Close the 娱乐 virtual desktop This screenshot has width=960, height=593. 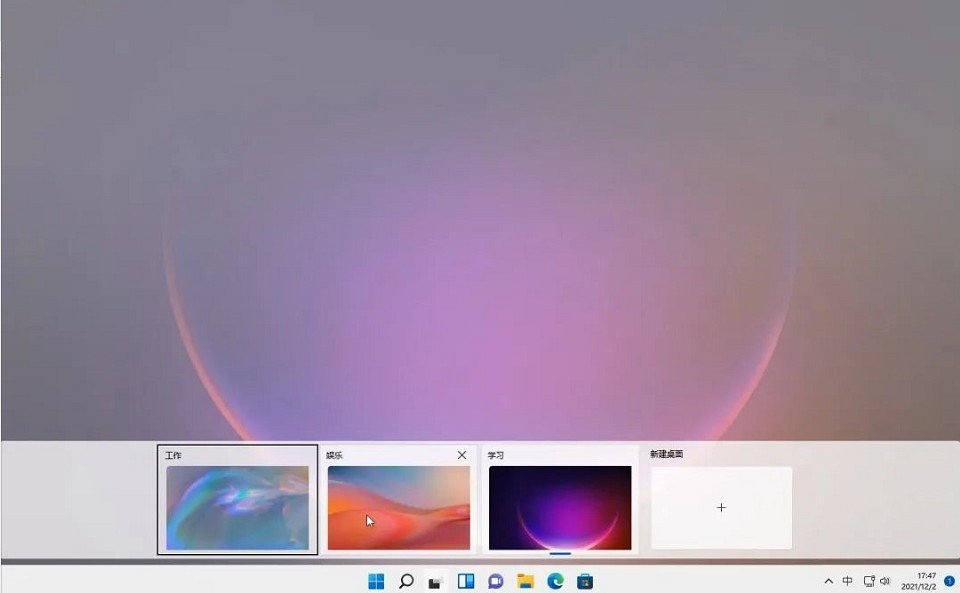462,455
